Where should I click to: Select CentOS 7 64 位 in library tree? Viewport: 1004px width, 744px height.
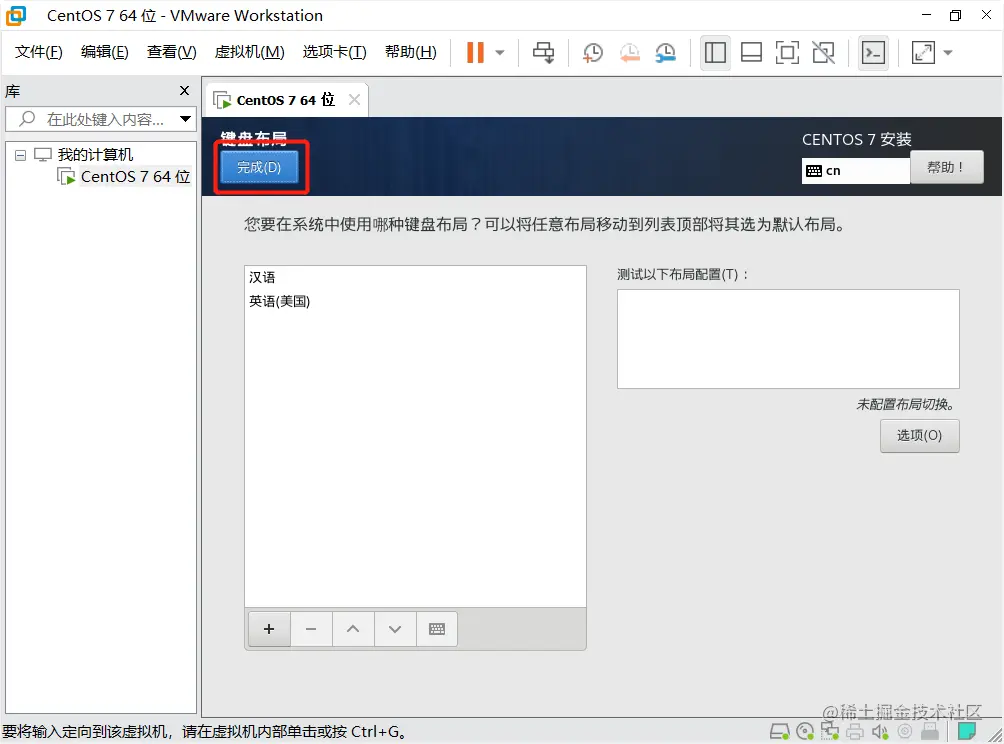click(x=135, y=177)
